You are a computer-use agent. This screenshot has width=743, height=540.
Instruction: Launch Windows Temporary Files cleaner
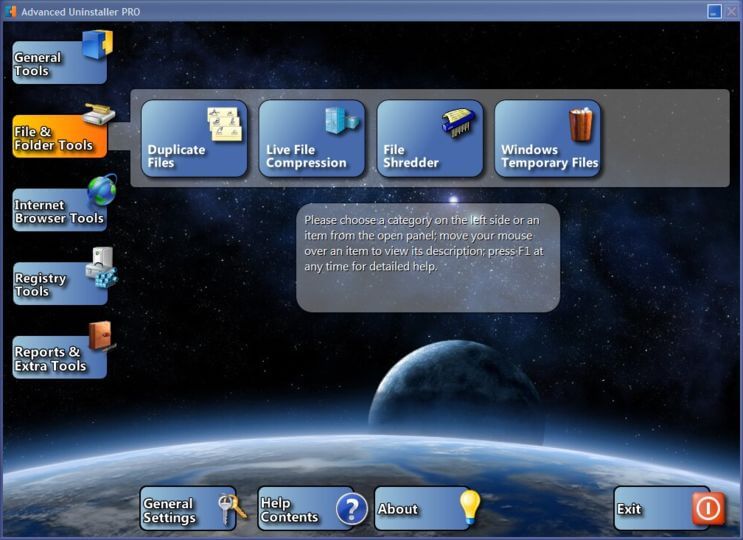tap(548, 138)
